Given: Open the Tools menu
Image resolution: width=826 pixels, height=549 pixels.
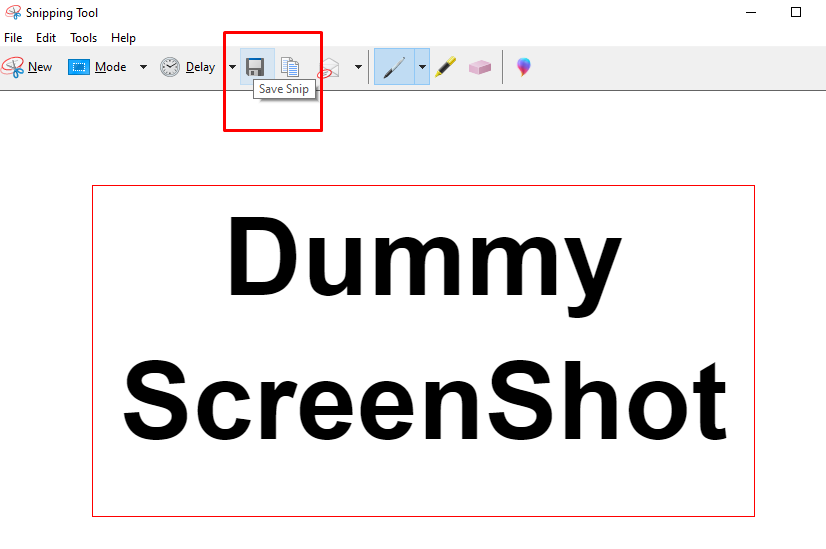Looking at the screenshot, I should pyautogui.click(x=84, y=38).
